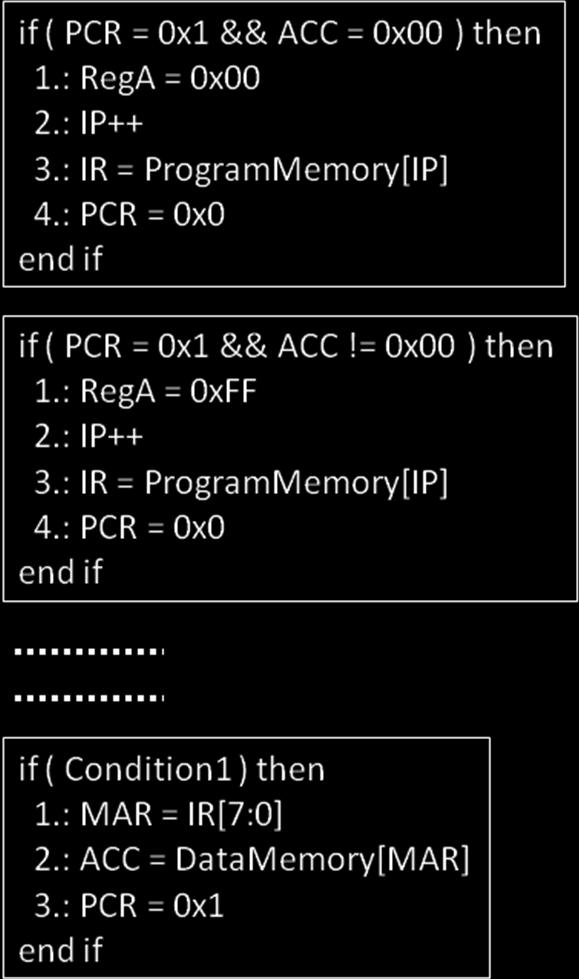Click the 'PCR = 0x1 && ACC = 0x00' condition line

click(280, 32)
